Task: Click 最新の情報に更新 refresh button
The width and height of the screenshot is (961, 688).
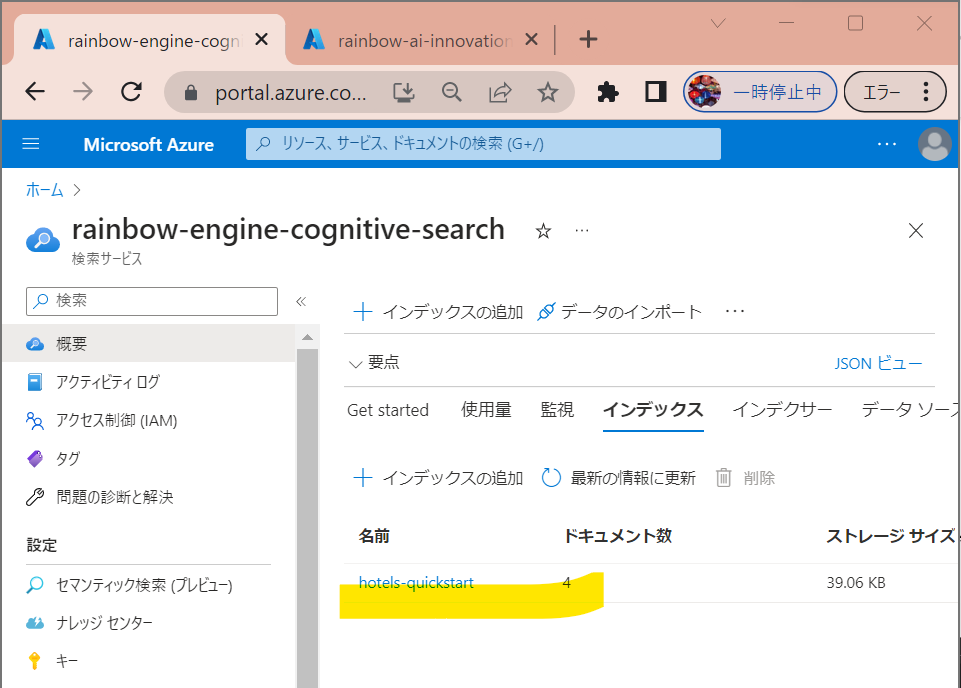Action: 619,478
